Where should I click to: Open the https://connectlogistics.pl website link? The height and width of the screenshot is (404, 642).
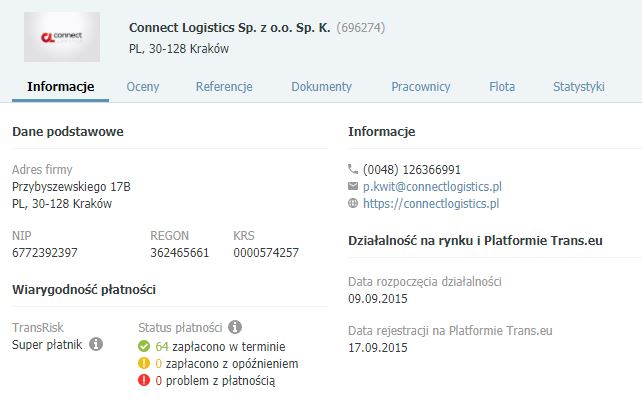(431, 203)
